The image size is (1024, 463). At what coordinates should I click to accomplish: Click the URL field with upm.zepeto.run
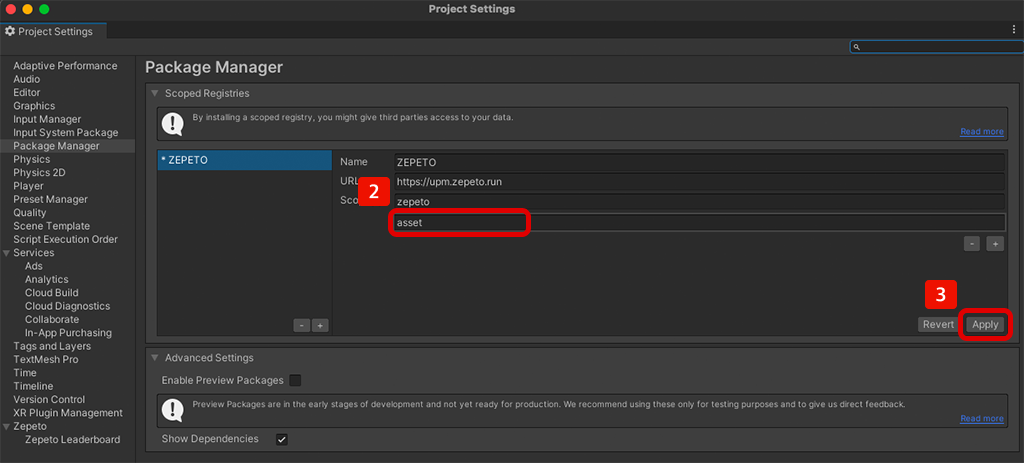click(699, 182)
